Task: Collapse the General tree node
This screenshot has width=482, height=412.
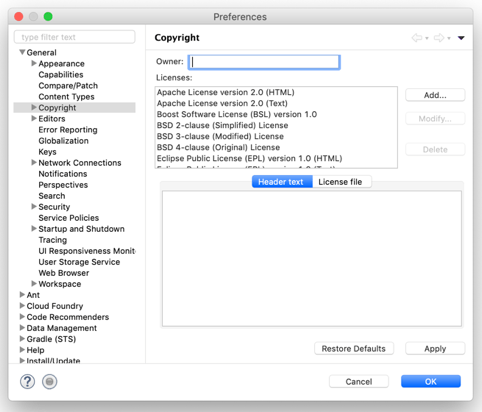Action: [22, 52]
